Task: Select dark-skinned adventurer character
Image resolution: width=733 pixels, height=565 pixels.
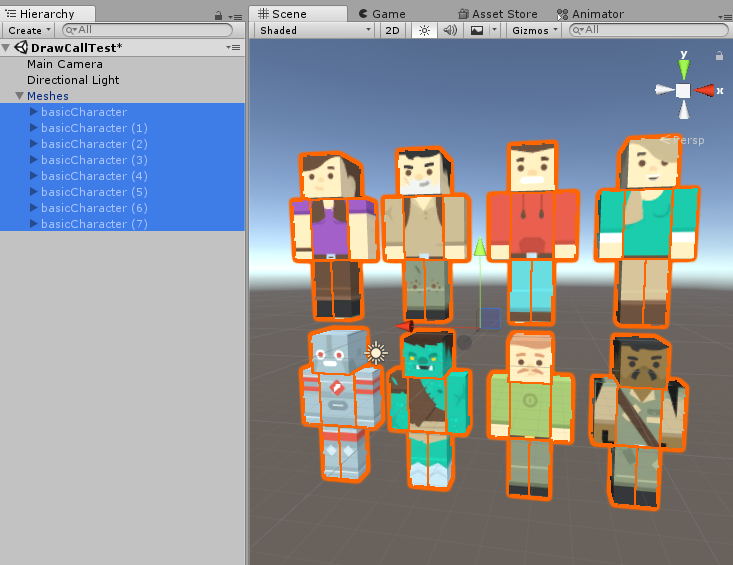Action: click(x=639, y=422)
